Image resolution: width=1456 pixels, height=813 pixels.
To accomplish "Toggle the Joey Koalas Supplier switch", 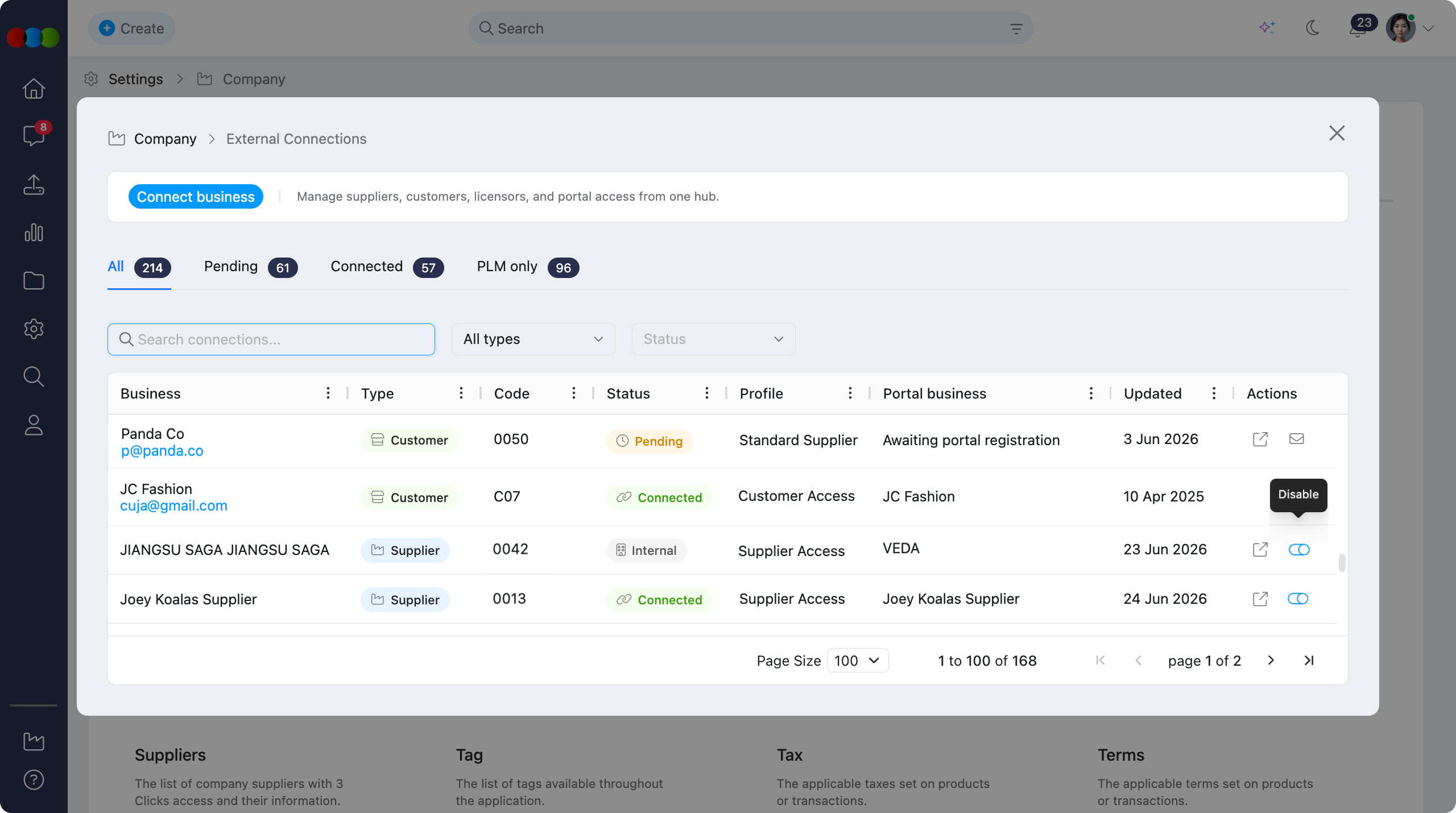I will click(1298, 599).
